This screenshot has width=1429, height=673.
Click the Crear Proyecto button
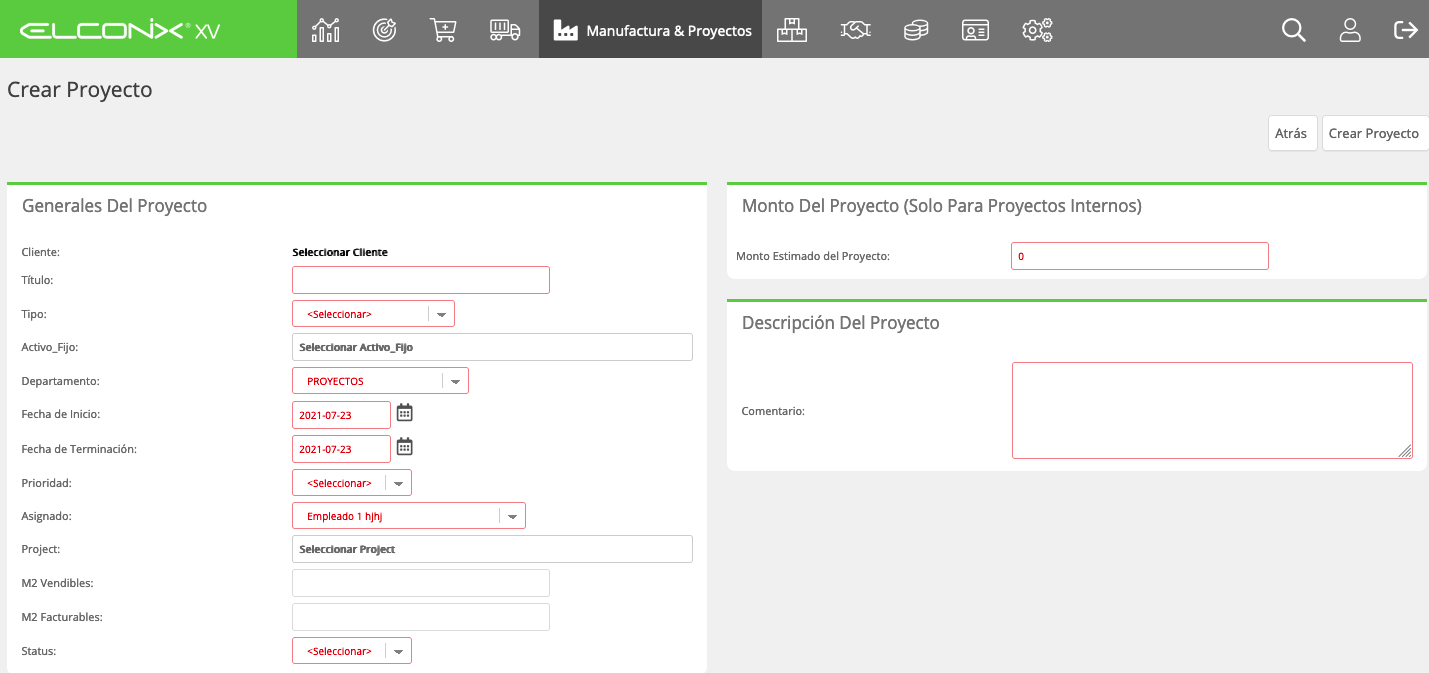pyautogui.click(x=1374, y=133)
